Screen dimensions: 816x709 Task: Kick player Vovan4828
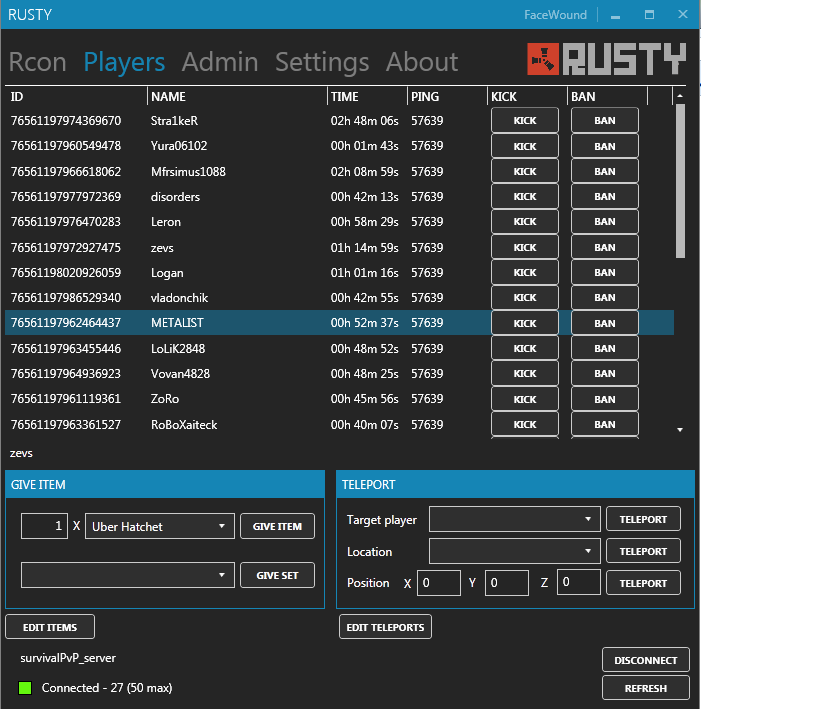pos(525,373)
